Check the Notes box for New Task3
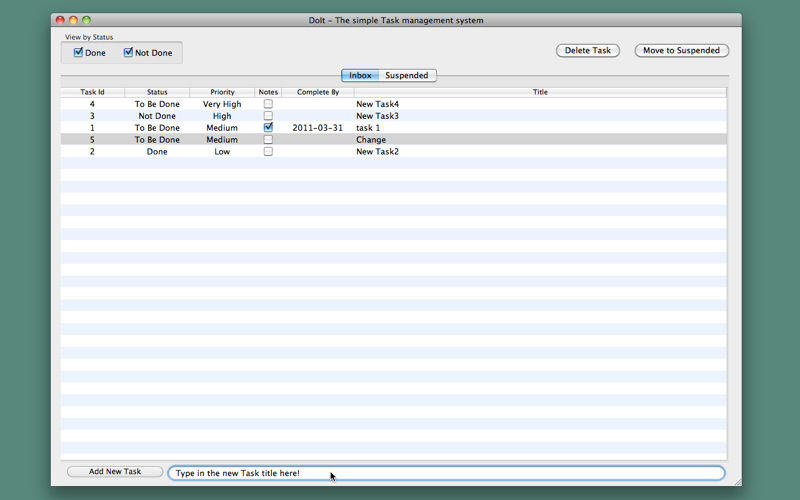Image resolution: width=800 pixels, height=500 pixels. (268, 115)
